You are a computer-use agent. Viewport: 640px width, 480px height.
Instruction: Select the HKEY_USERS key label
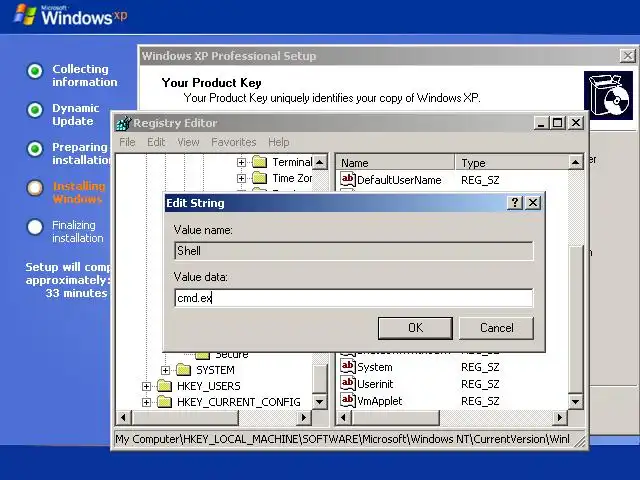[209, 386]
